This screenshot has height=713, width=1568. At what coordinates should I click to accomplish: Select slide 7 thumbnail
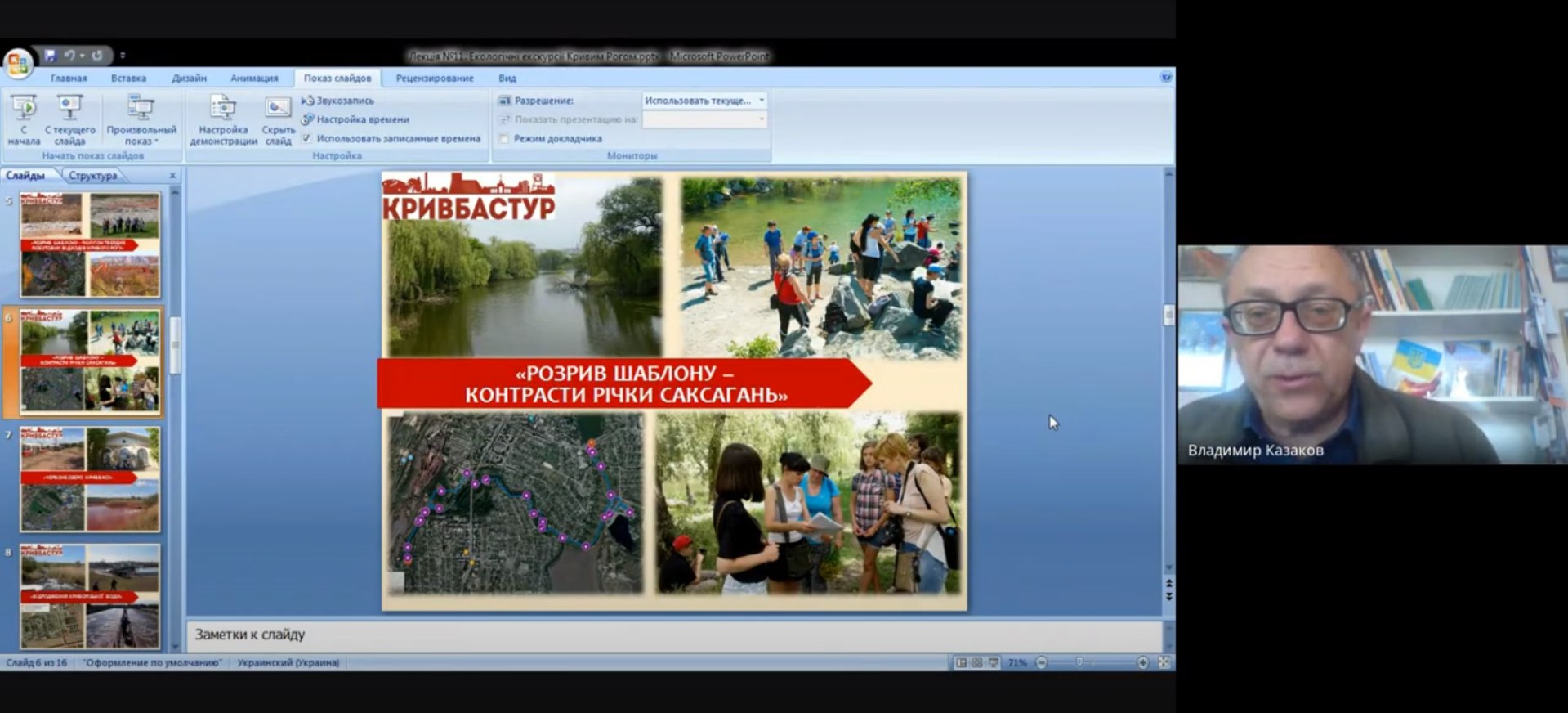click(x=90, y=479)
